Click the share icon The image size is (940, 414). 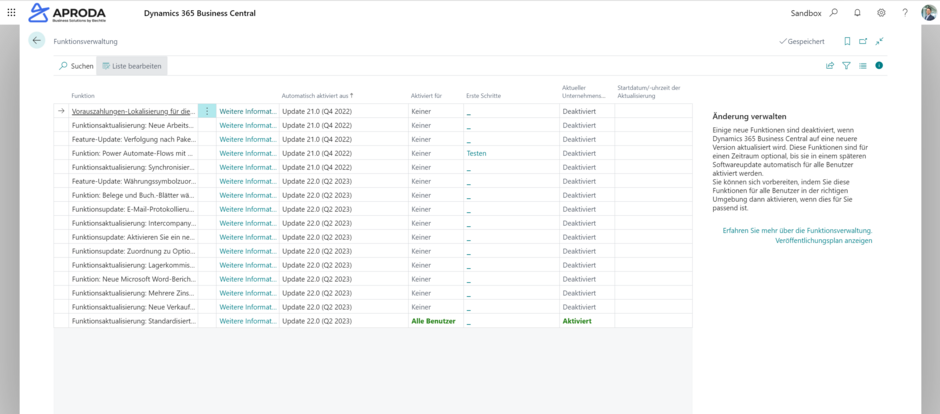click(x=830, y=66)
